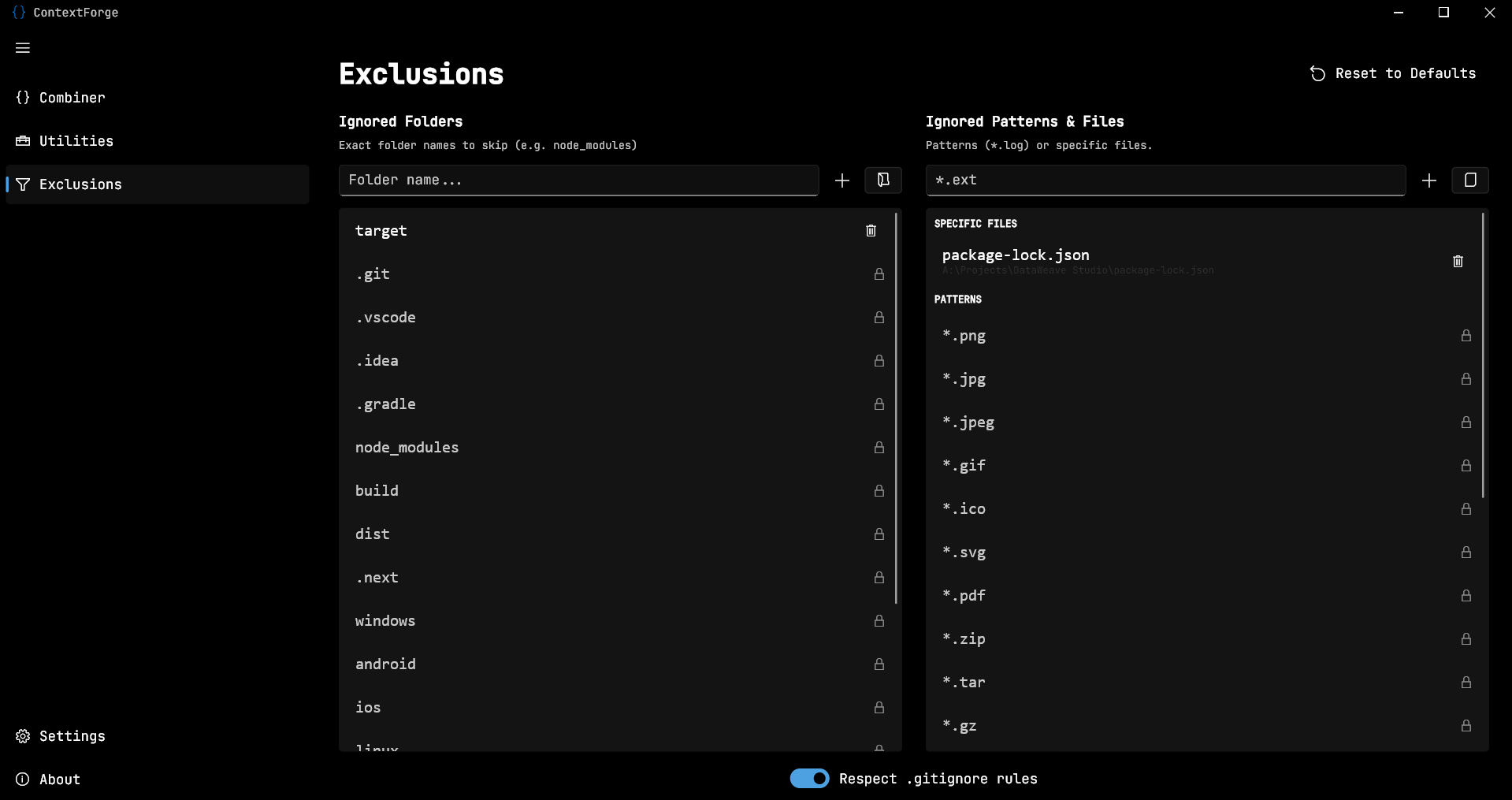The width and height of the screenshot is (1512, 800).
Task: Click the lock icon on *.png pattern
Action: pyautogui.click(x=1466, y=335)
